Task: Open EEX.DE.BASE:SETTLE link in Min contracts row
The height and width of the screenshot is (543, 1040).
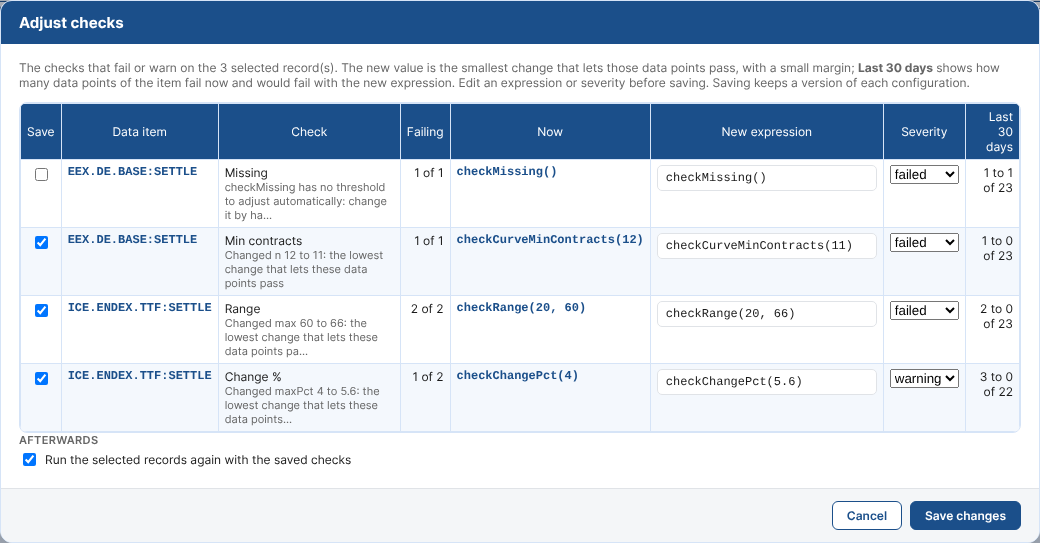Action: pyautogui.click(x=132, y=239)
